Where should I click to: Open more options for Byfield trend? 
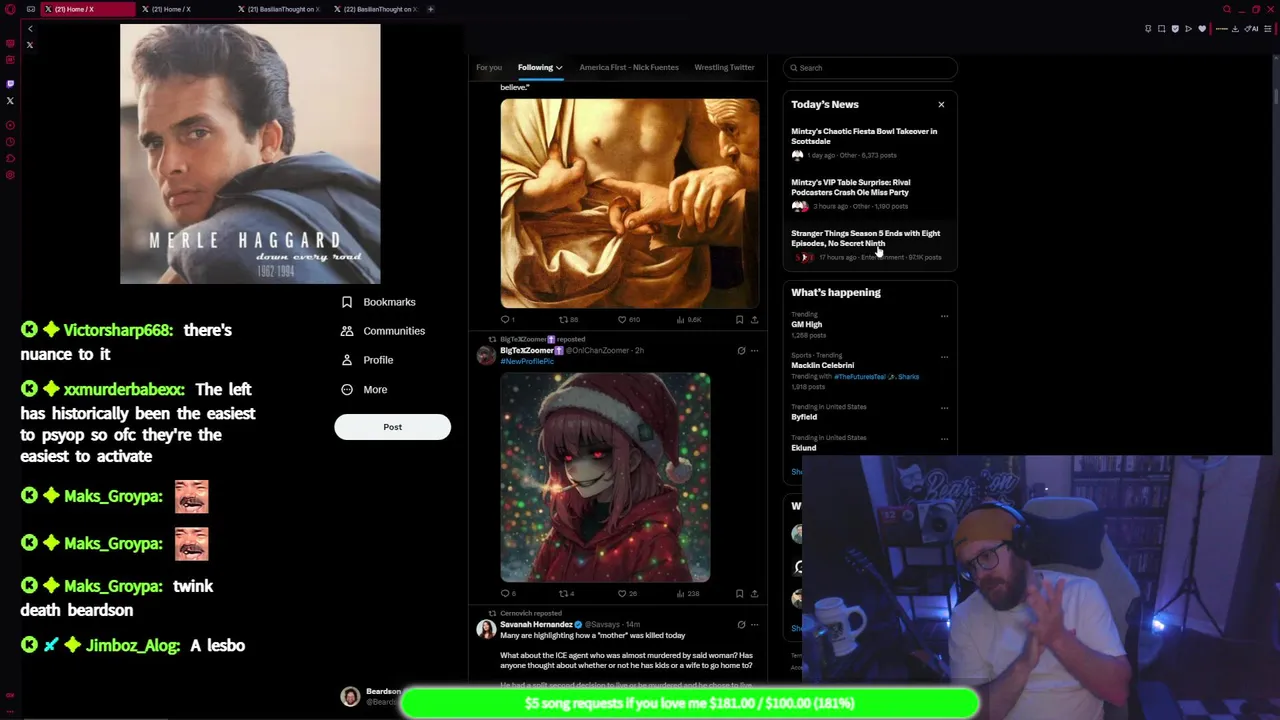tap(944, 408)
